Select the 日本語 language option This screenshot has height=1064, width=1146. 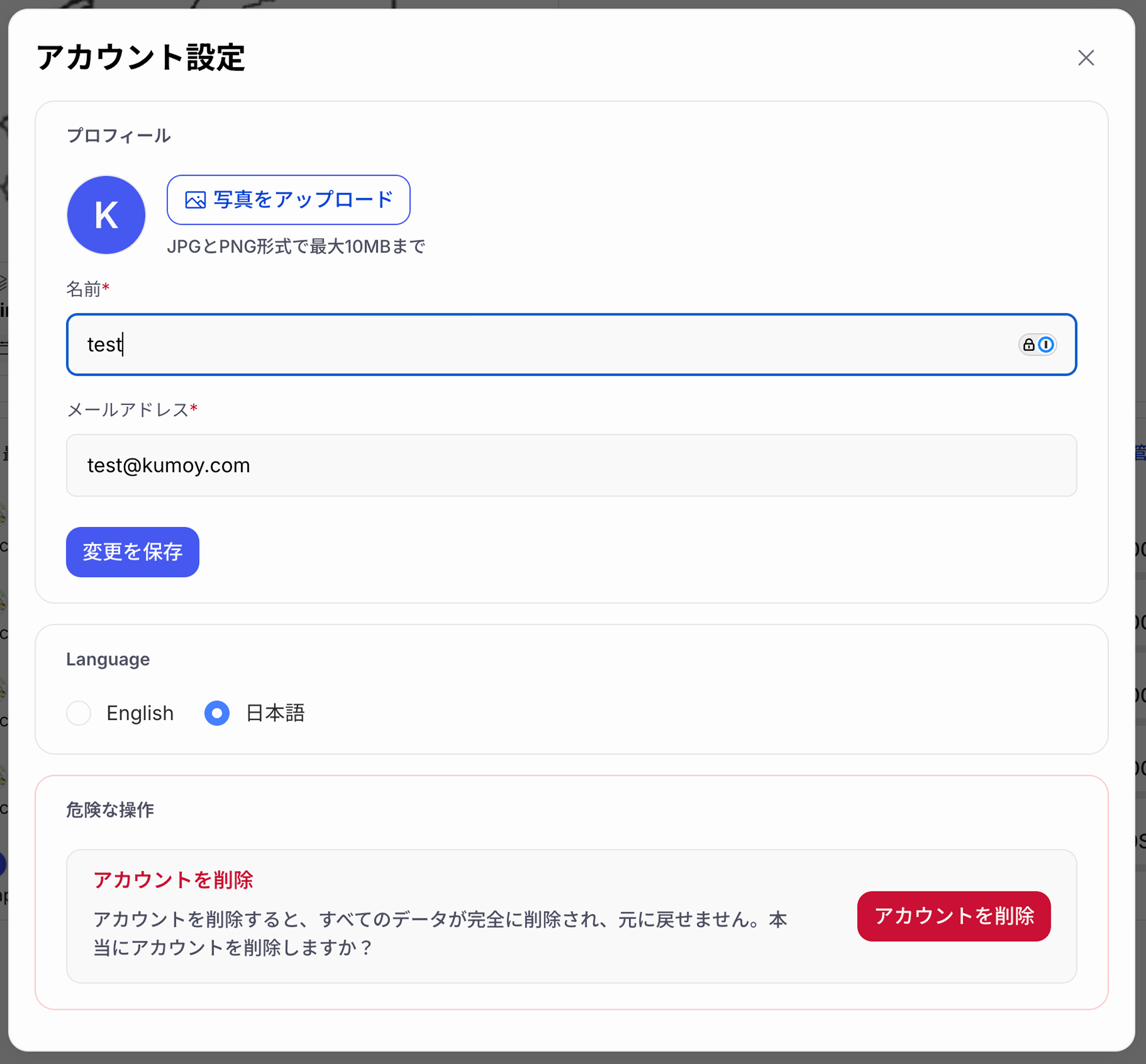click(x=216, y=713)
